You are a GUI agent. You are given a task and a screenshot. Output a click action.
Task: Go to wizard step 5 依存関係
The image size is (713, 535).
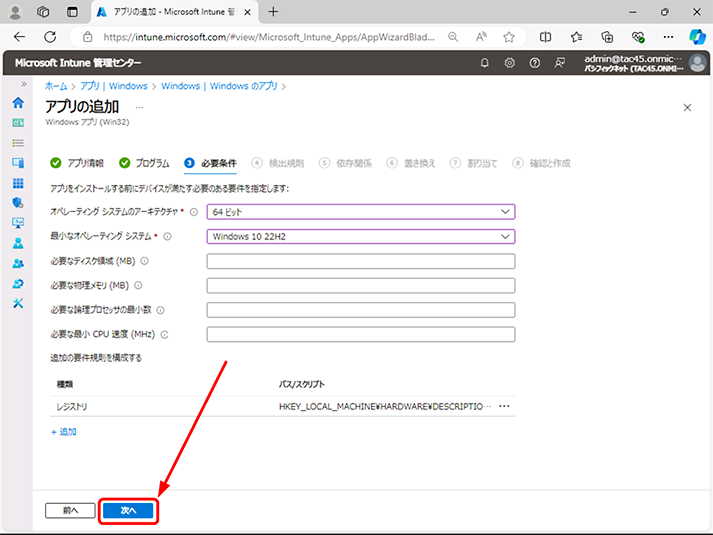tap(345, 163)
